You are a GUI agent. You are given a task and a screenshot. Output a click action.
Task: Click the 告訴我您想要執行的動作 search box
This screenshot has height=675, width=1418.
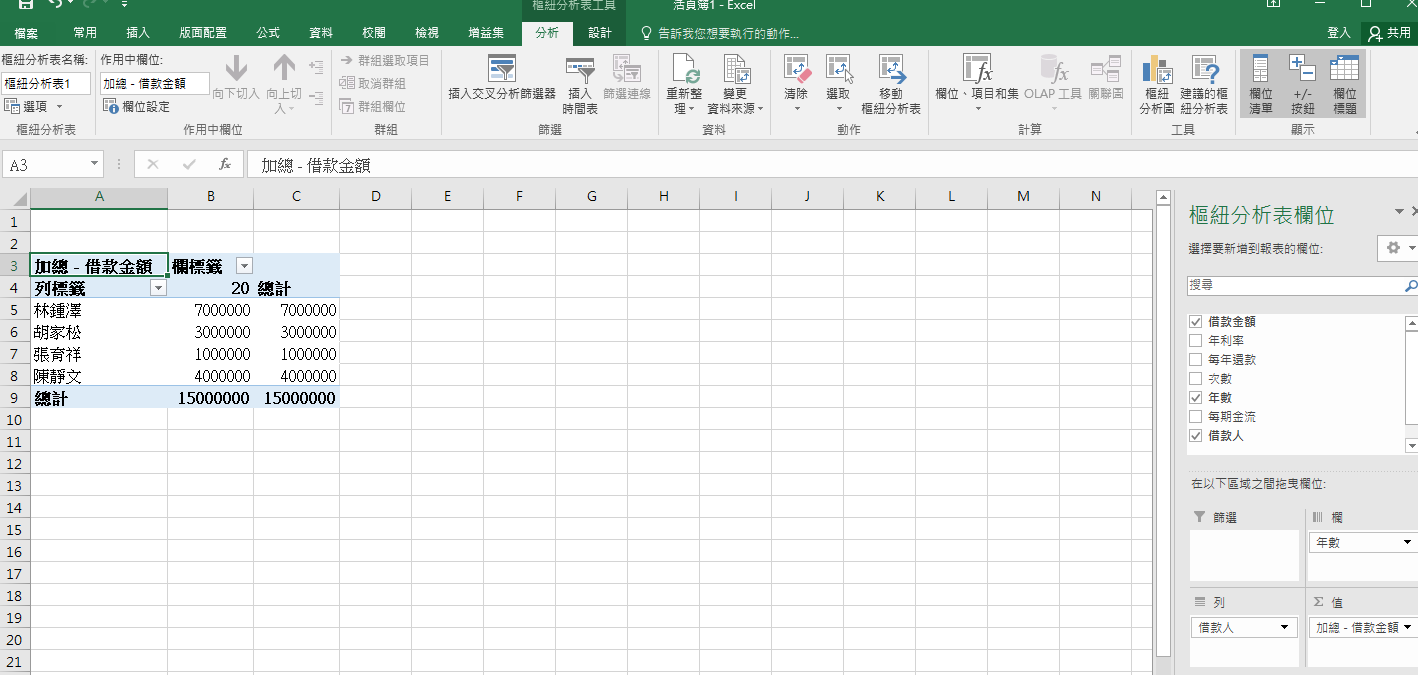pos(720,33)
